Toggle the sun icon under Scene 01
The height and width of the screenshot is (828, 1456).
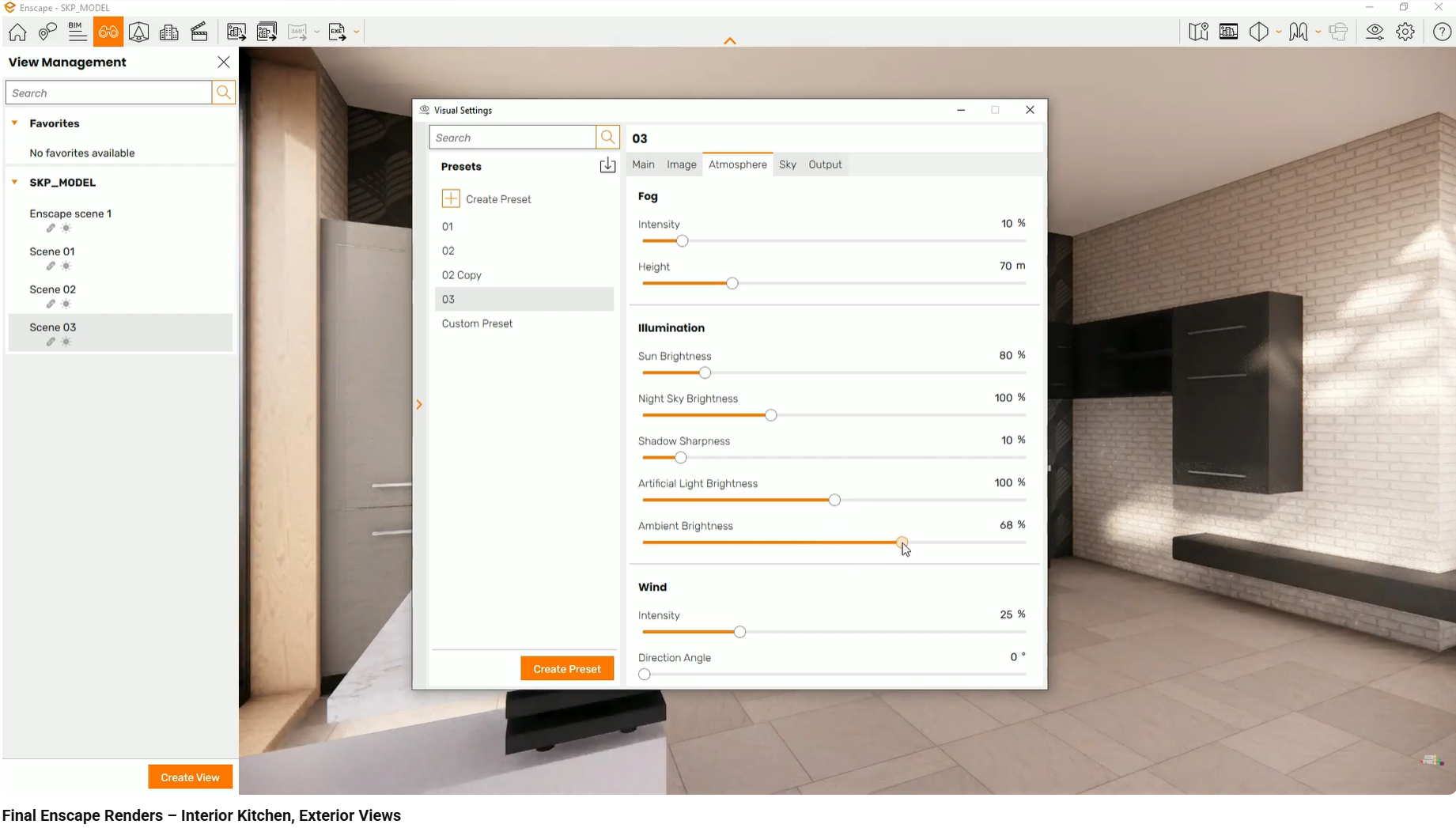click(66, 267)
